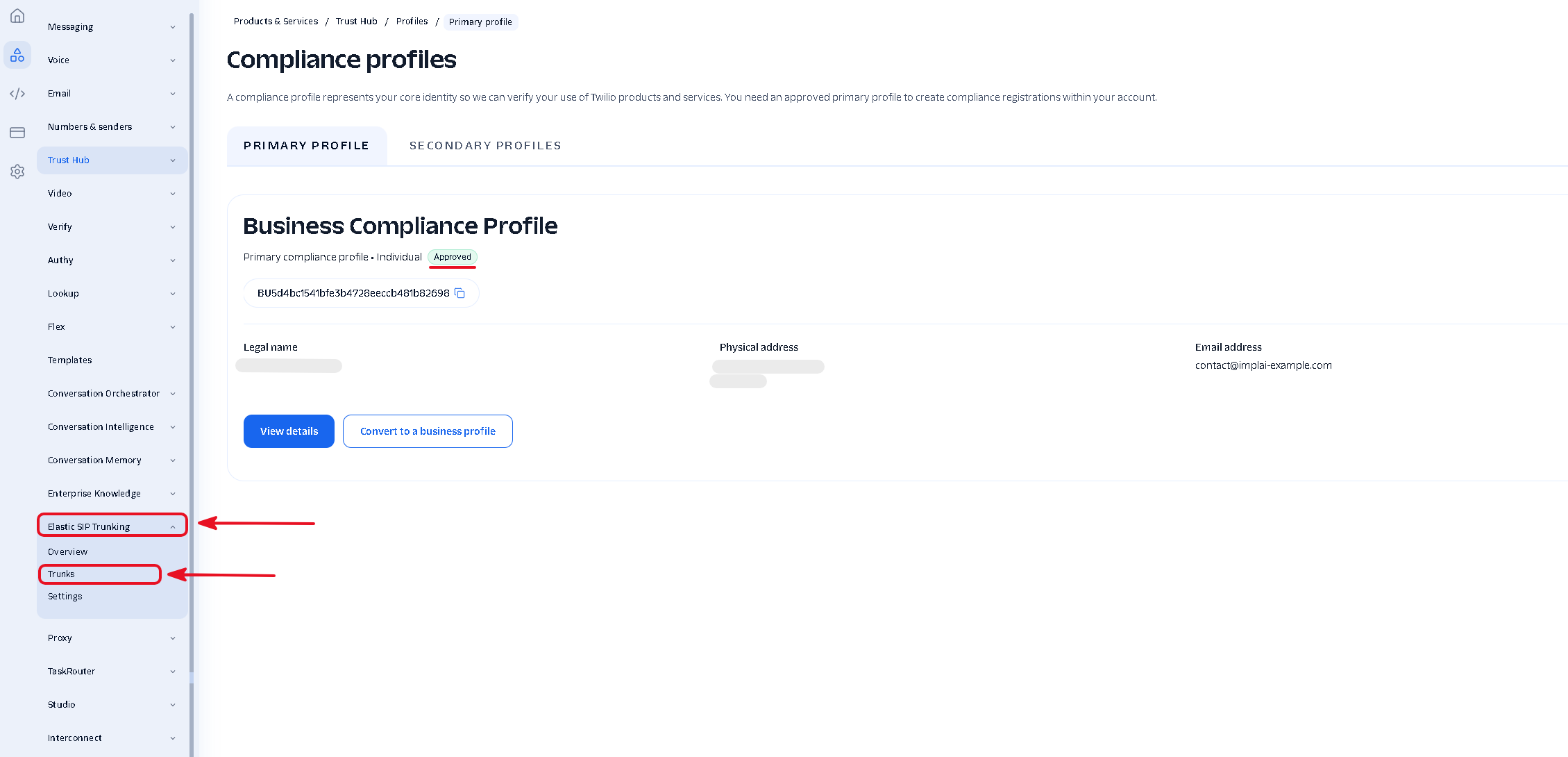Open Overview under Elastic SIP Trunking
The image size is (1568, 757).
click(x=68, y=552)
